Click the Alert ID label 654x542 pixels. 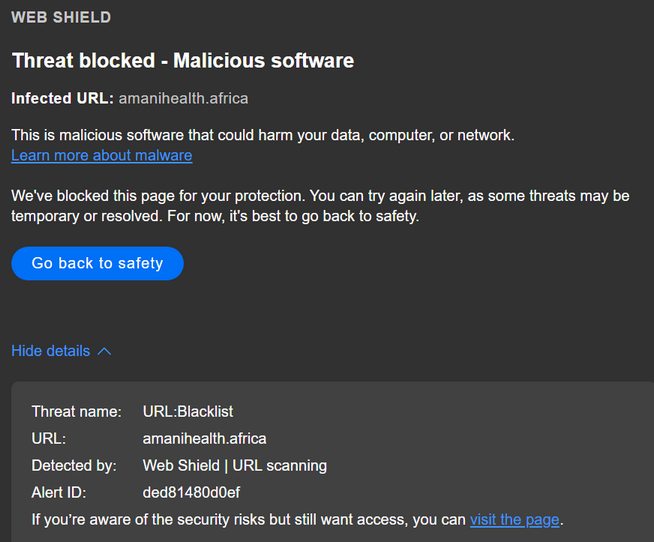pos(59,492)
